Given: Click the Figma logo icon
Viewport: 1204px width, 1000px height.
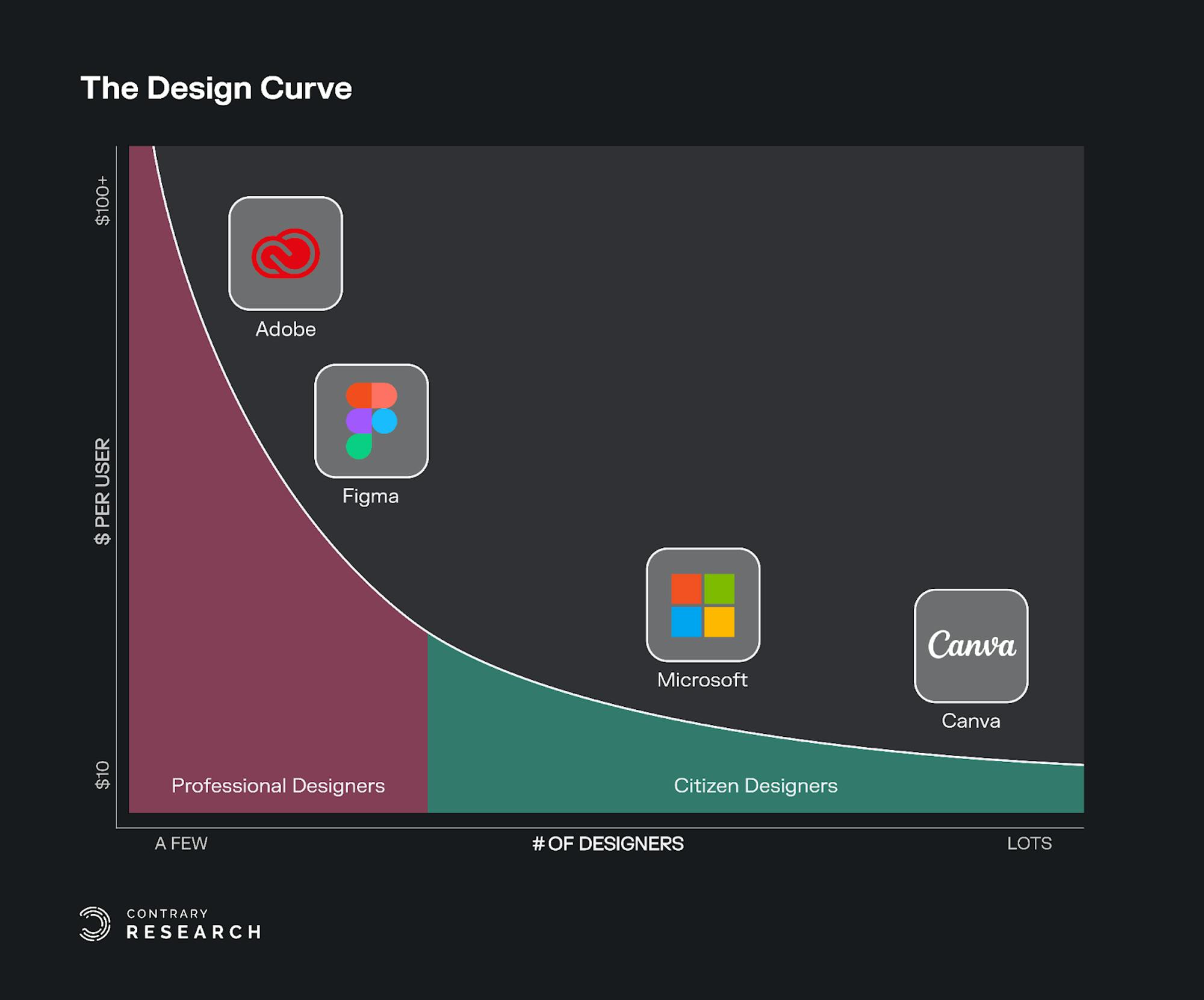Looking at the screenshot, I should 371,421.
